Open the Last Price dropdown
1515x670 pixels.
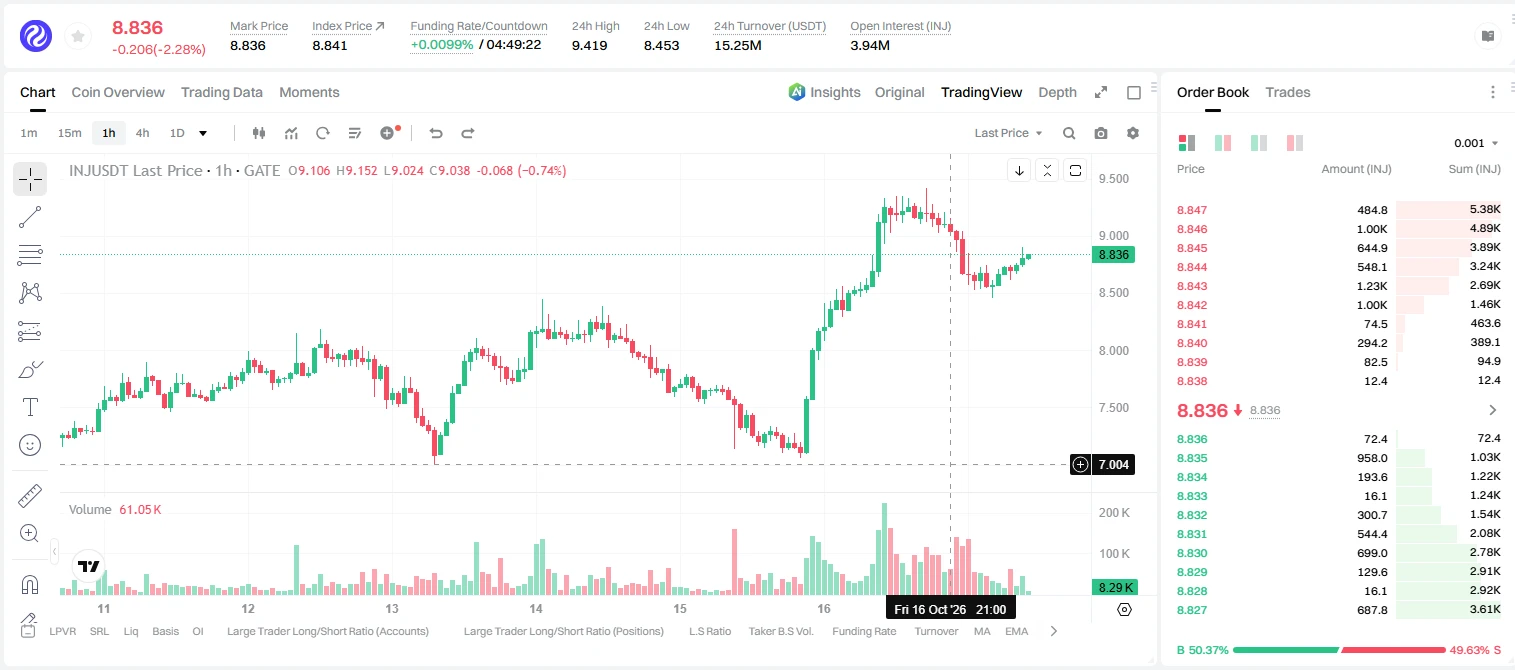[x=1008, y=133]
